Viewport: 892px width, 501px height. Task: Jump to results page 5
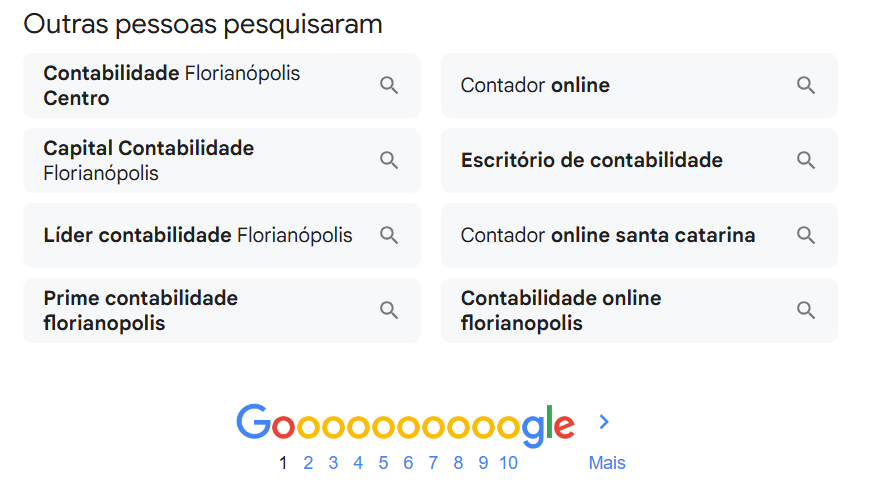pyautogui.click(x=383, y=463)
